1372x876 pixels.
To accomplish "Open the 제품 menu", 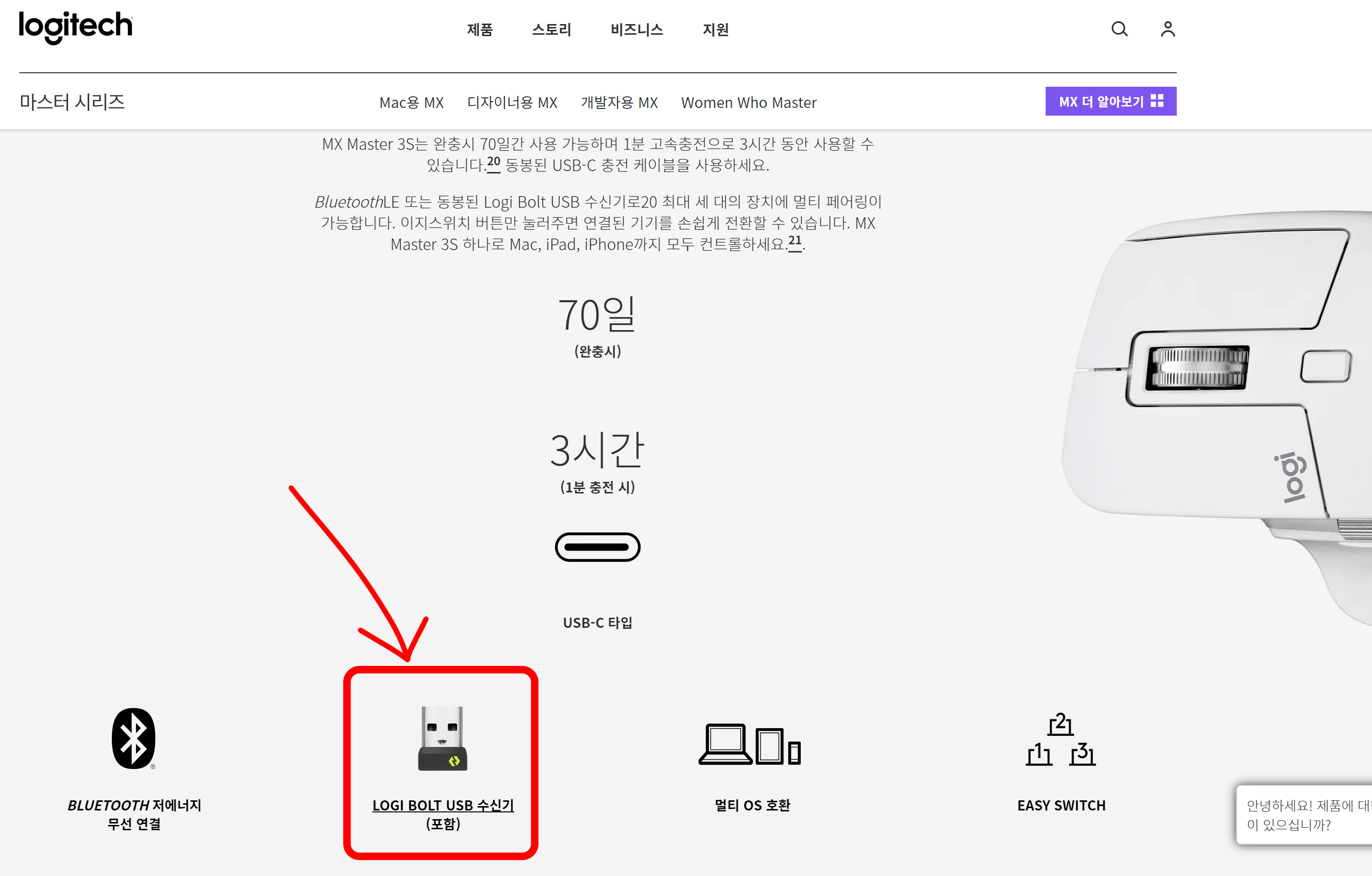I will (479, 29).
